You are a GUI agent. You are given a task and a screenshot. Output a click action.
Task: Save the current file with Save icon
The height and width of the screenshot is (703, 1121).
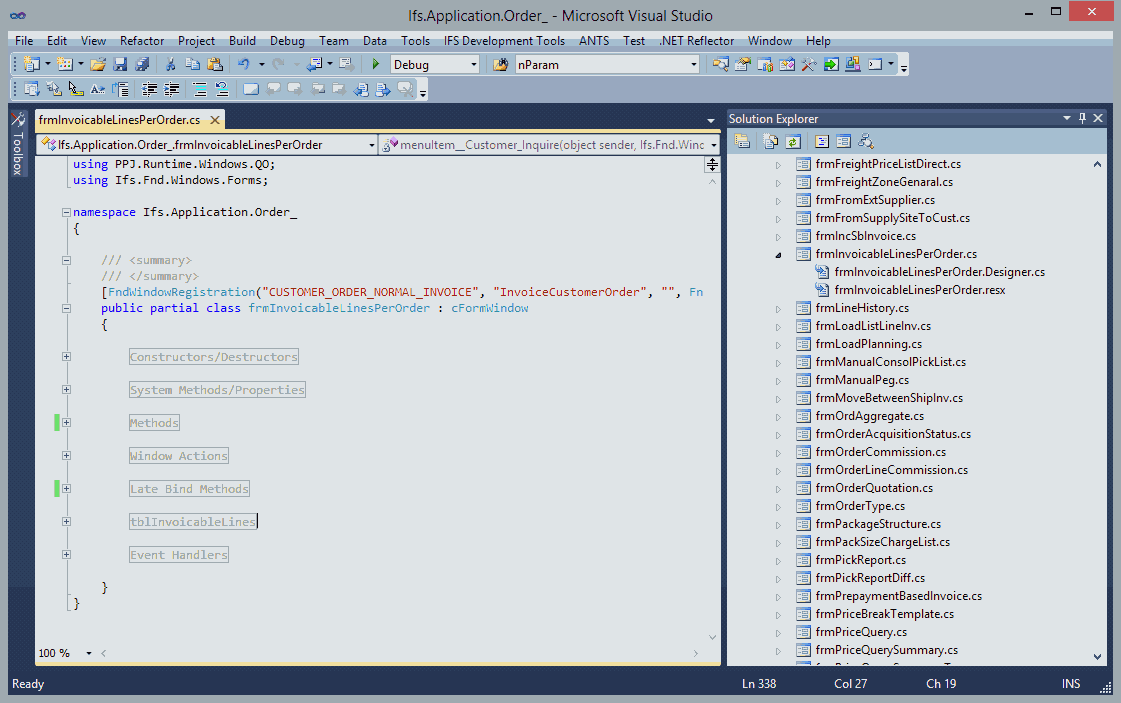pyautogui.click(x=120, y=64)
